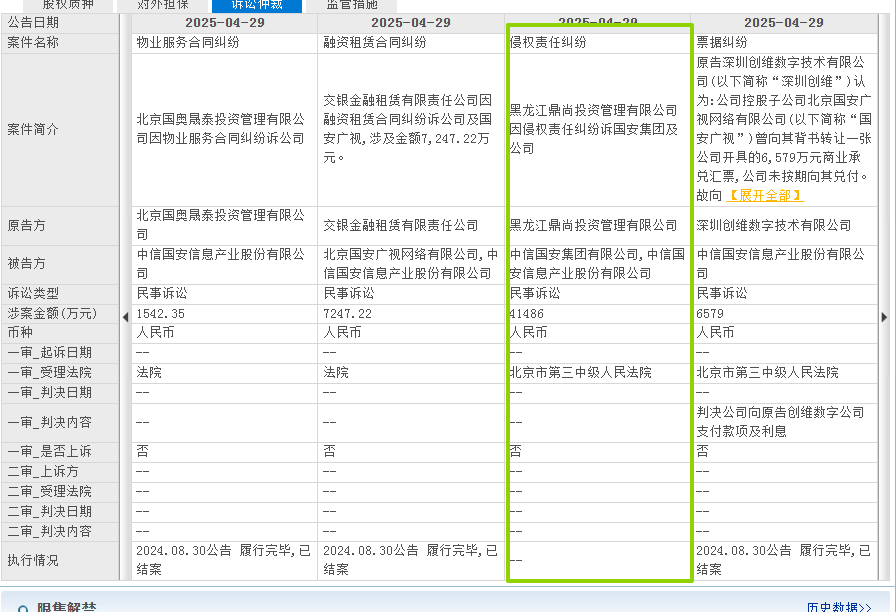Click the 一审_受理法院 row label
Viewport: 896px width, 612px height.
pos(49,373)
